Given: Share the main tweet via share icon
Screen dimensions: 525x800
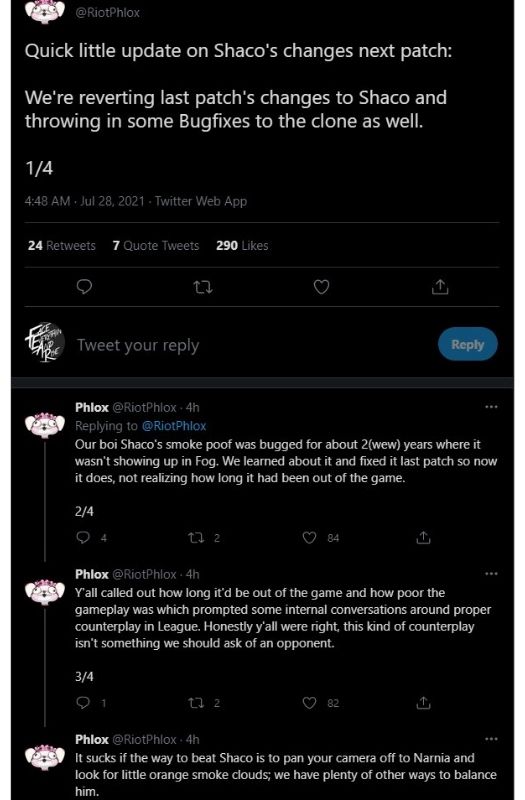Looking at the screenshot, I should click(440, 287).
